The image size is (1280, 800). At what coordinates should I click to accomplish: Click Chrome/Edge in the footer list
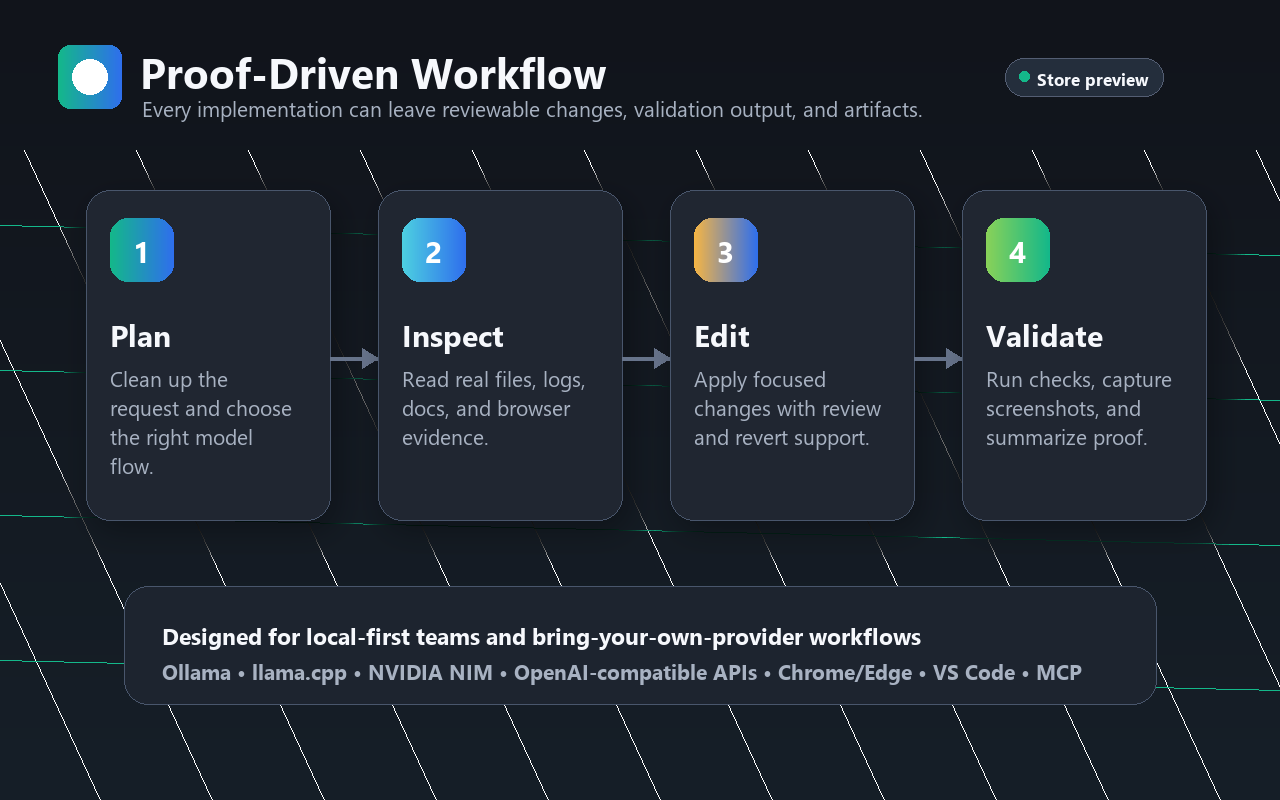(845, 673)
